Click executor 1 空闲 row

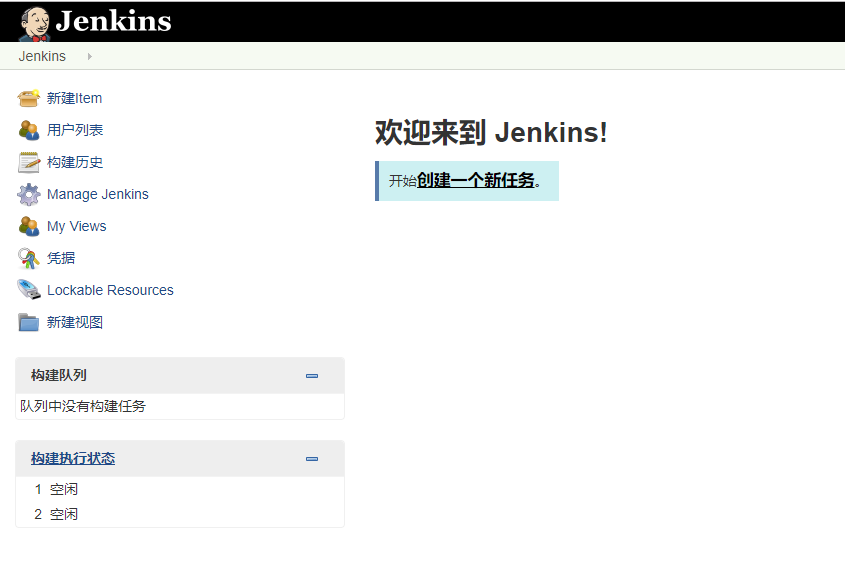click(180, 489)
